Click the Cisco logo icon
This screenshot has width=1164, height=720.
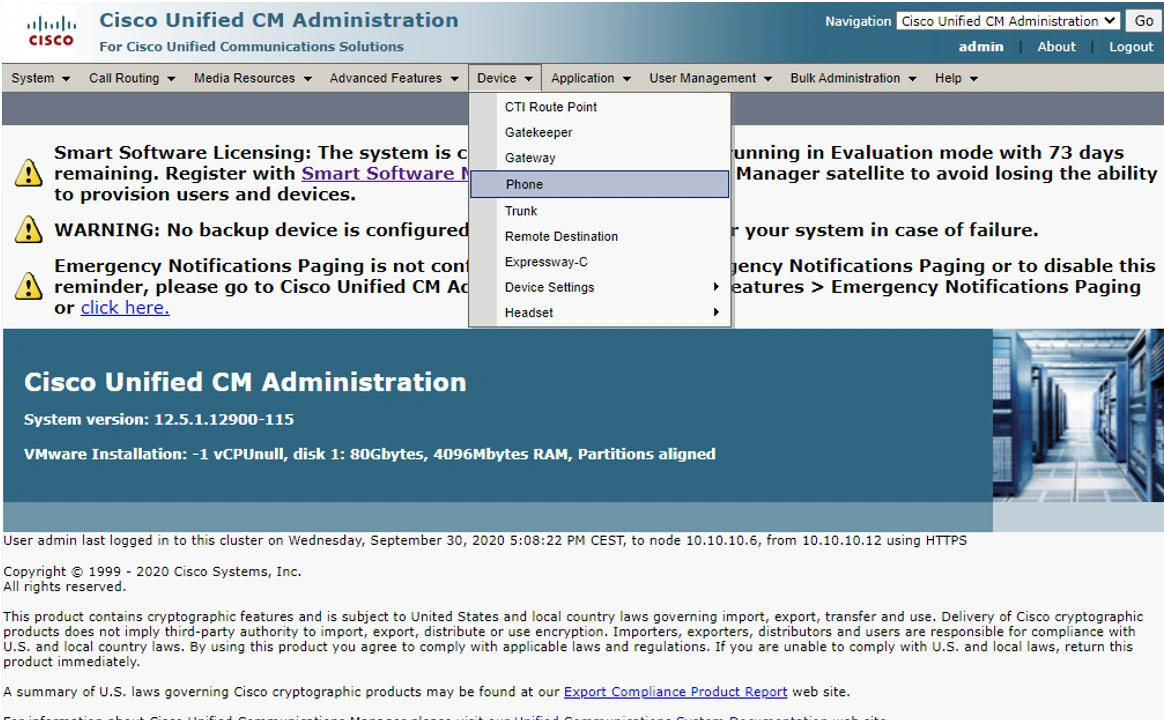(51, 31)
